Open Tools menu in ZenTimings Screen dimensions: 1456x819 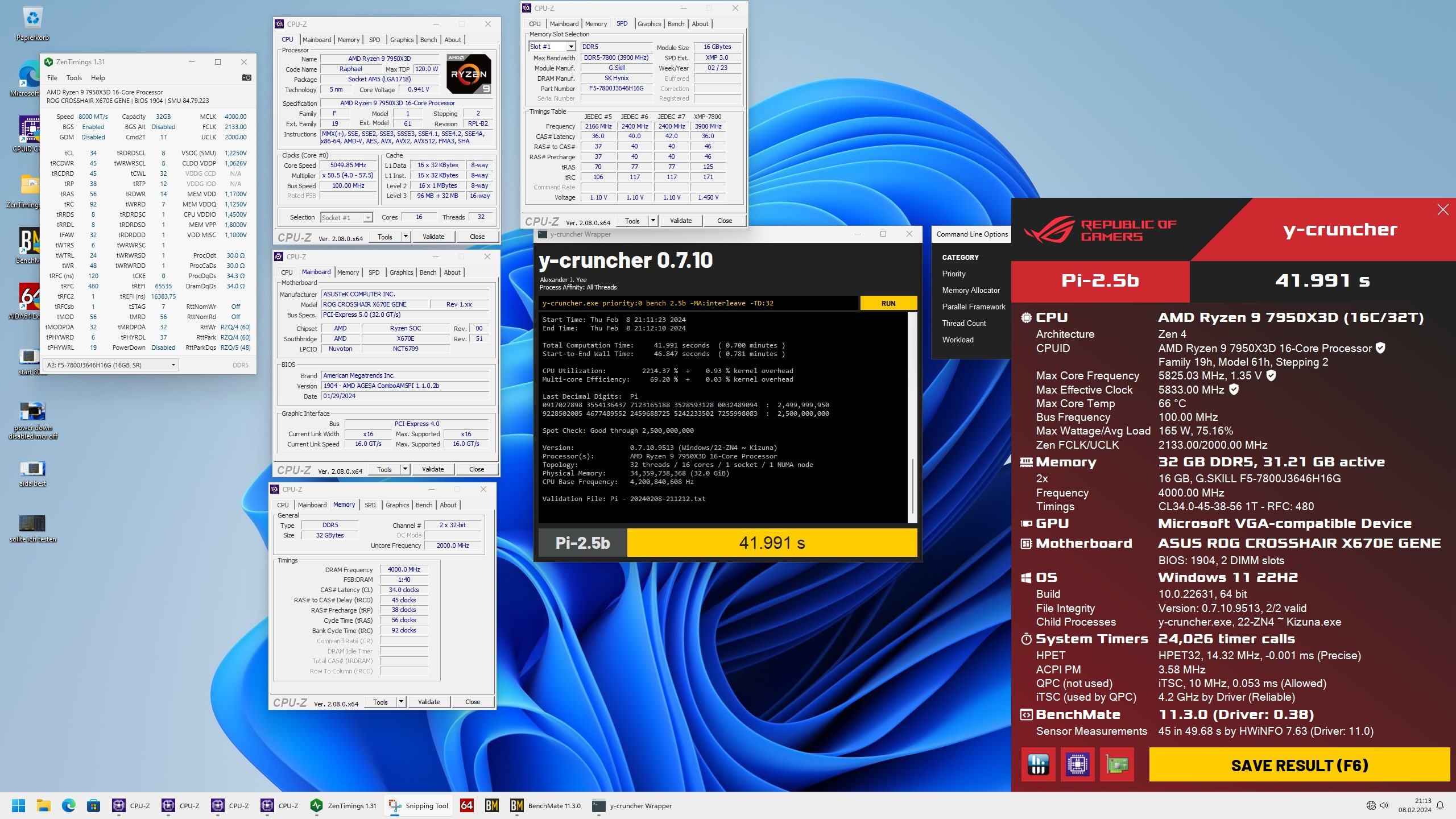point(74,78)
